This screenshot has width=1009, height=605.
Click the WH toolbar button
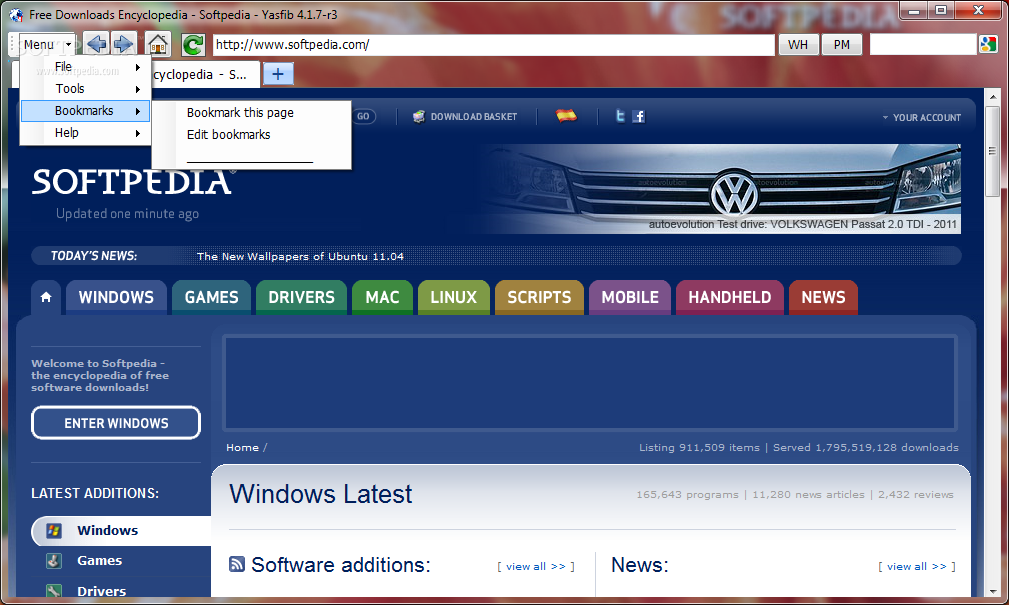[798, 44]
